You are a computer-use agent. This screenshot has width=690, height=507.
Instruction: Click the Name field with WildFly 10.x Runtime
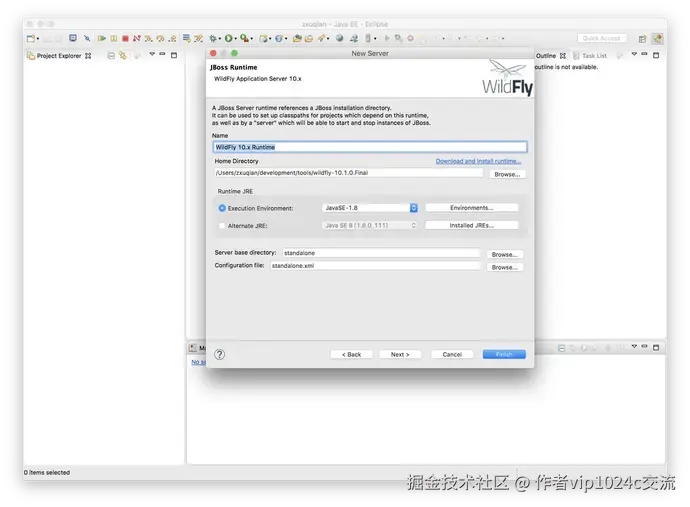click(x=370, y=147)
